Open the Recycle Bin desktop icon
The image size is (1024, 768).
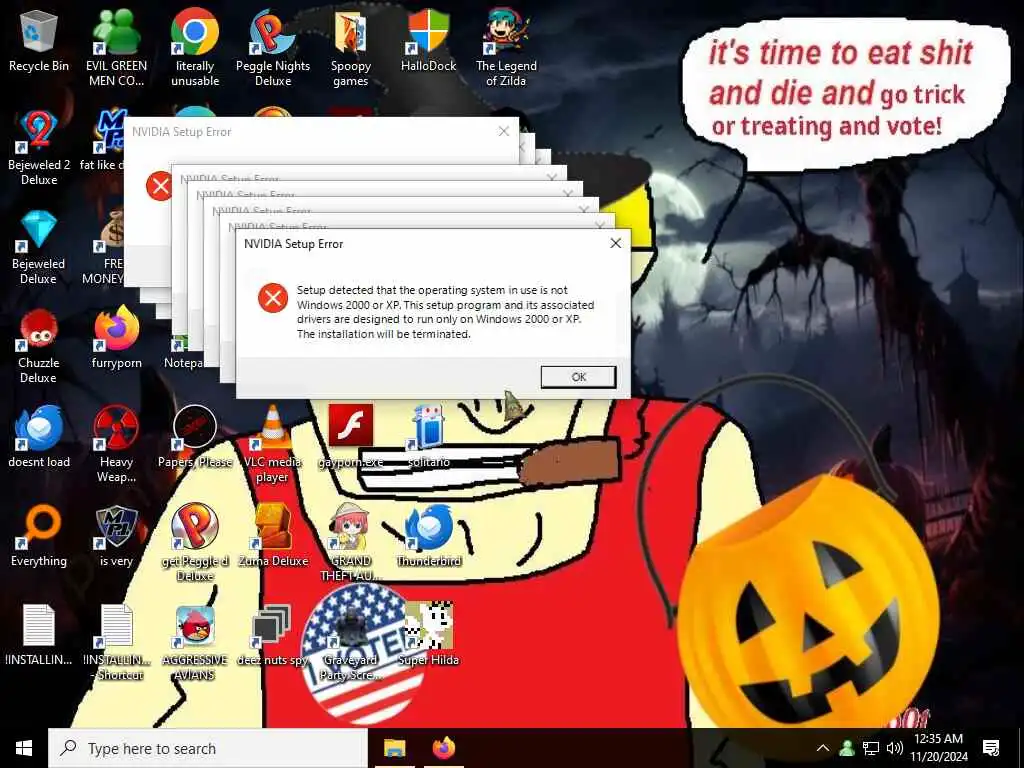point(39,42)
